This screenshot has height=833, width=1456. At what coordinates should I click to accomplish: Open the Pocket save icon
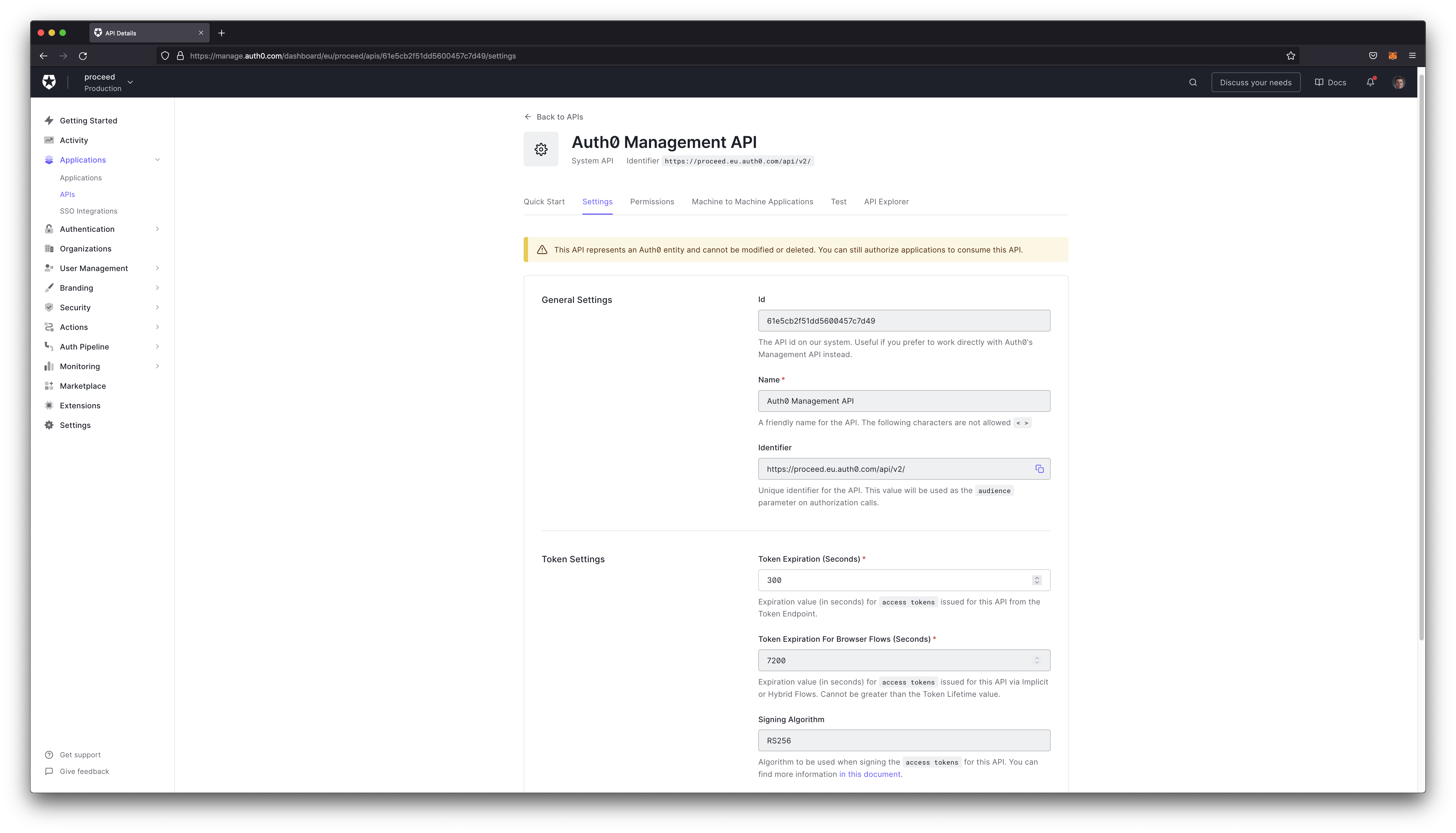pyautogui.click(x=1373, y=56)
